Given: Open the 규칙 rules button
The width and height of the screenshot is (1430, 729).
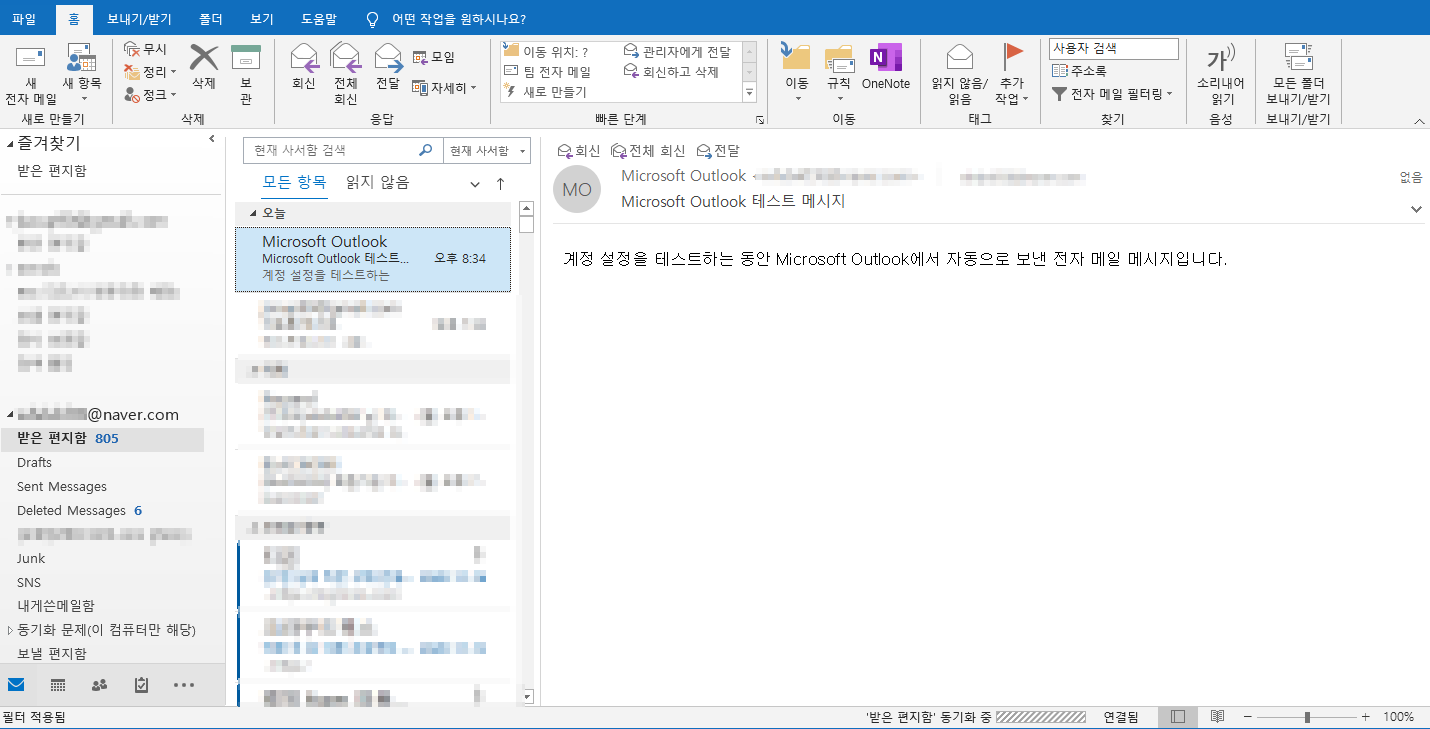Looking at the screenshot, I should click(x=839, y=73).
